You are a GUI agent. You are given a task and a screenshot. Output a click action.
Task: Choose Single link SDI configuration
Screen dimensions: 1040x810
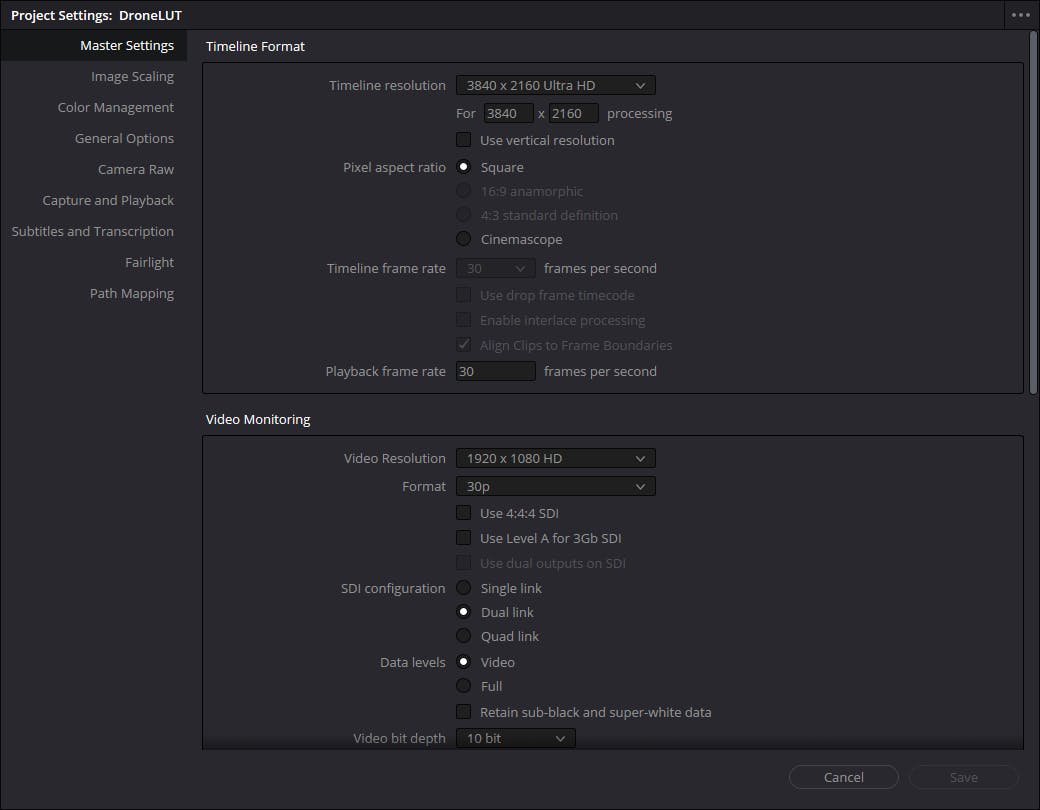click(x=464, y=588)
